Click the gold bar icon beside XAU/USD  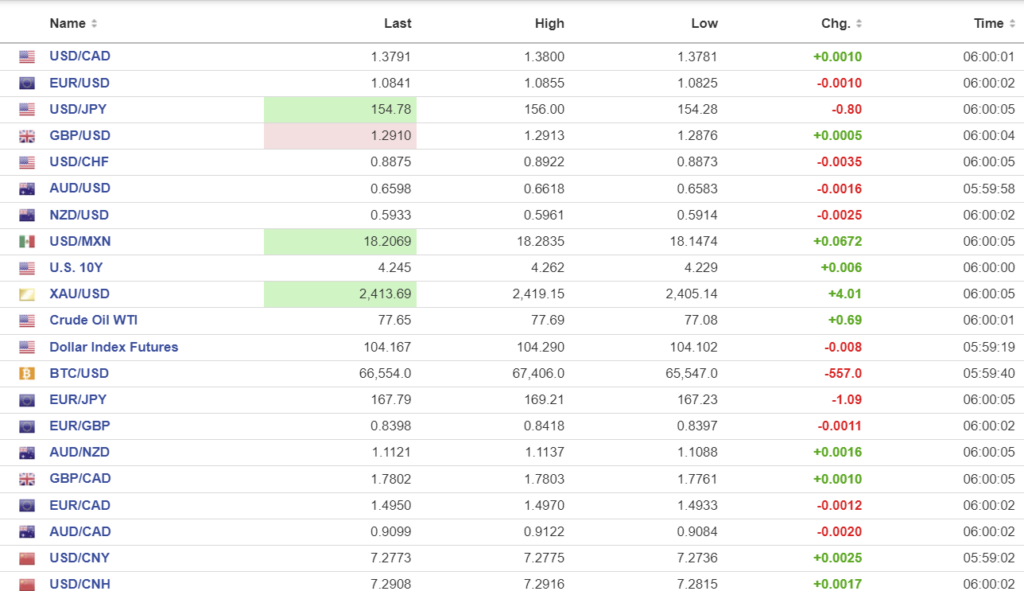[x=27, y=294]
